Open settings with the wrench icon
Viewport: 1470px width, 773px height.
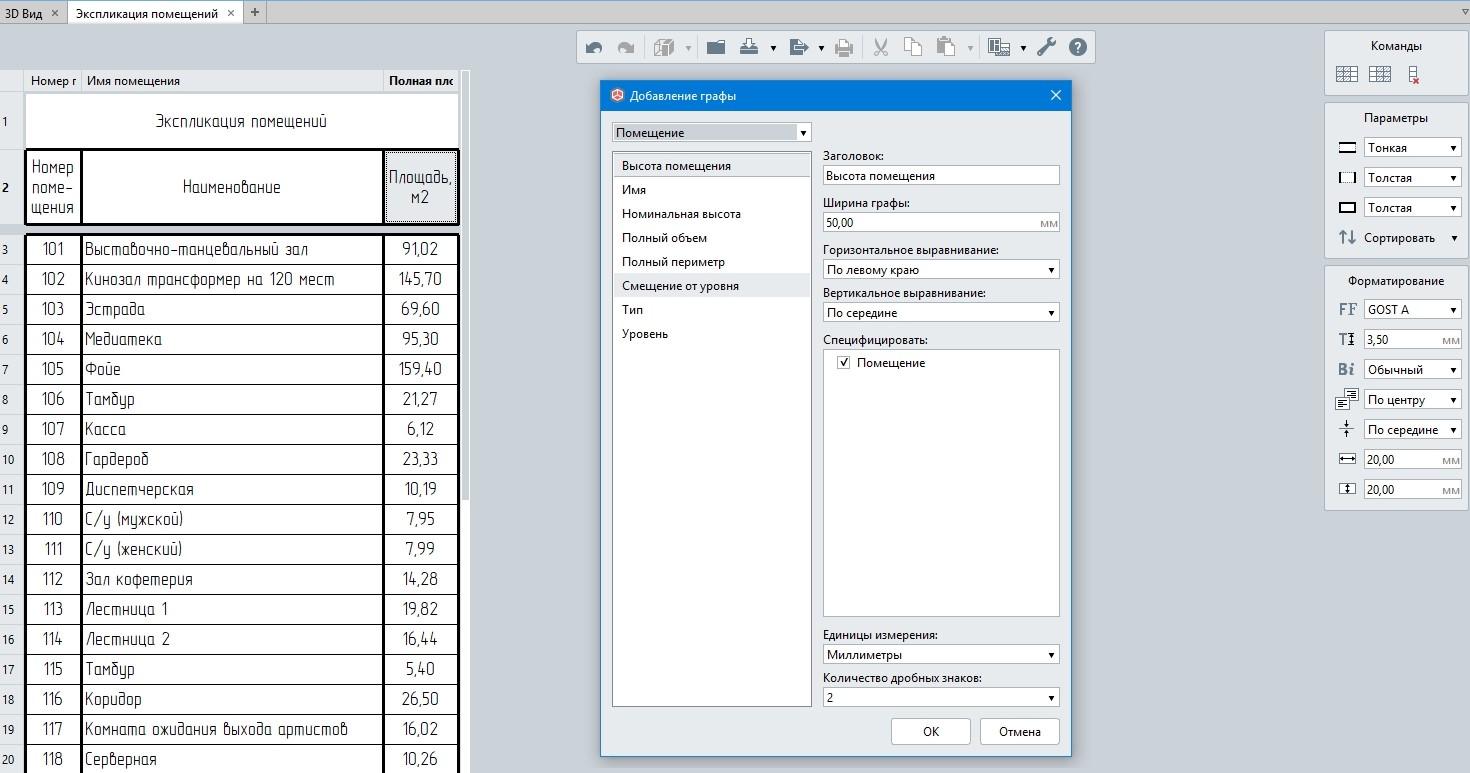click(x=1046, y=47)
